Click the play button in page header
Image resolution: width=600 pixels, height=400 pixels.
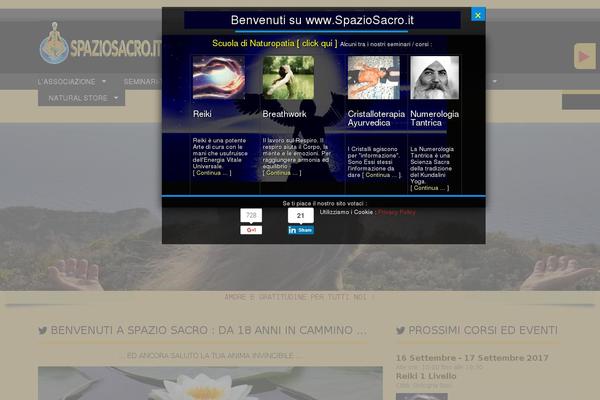click(x=585, y=57)
